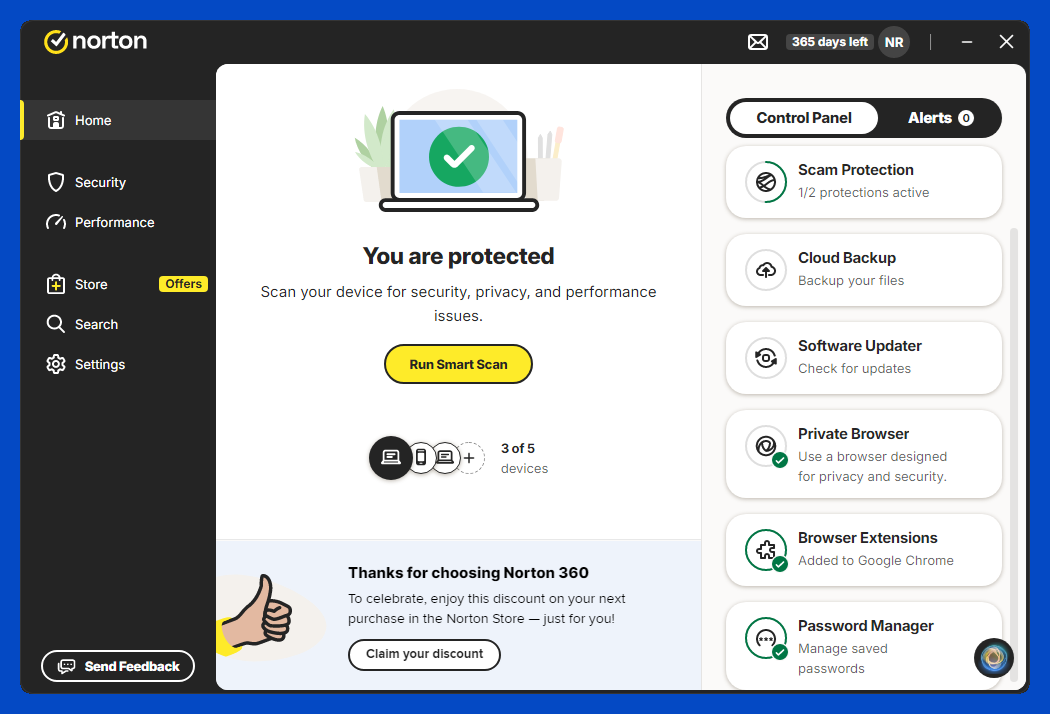Screen dimensions: 1050x714
Task: Click the 365 days left badge
Action: 829,42
